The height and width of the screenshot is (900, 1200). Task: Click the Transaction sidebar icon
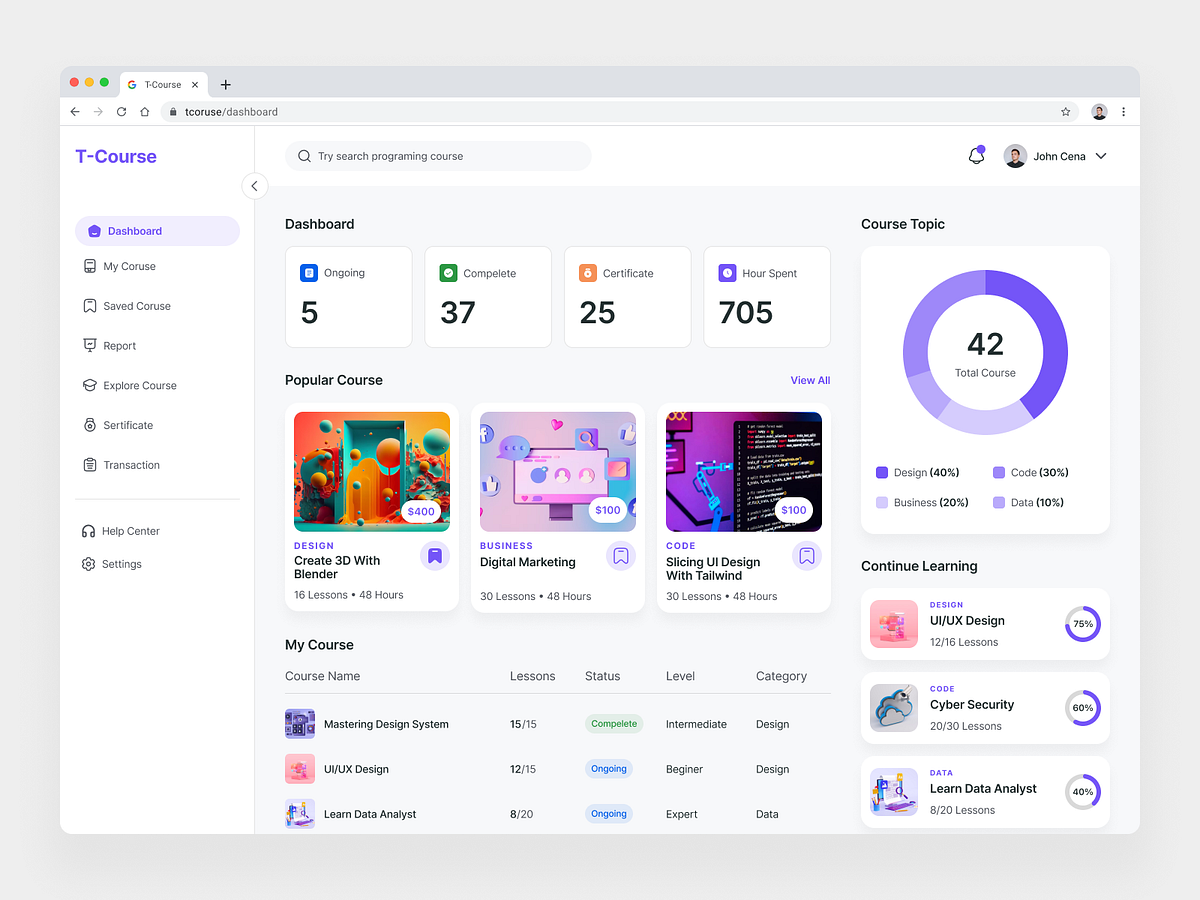click(92, 465)
